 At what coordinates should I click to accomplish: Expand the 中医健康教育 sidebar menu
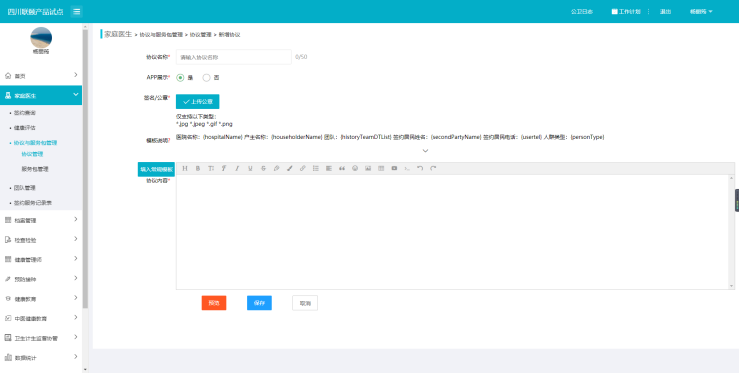point(41,318)
